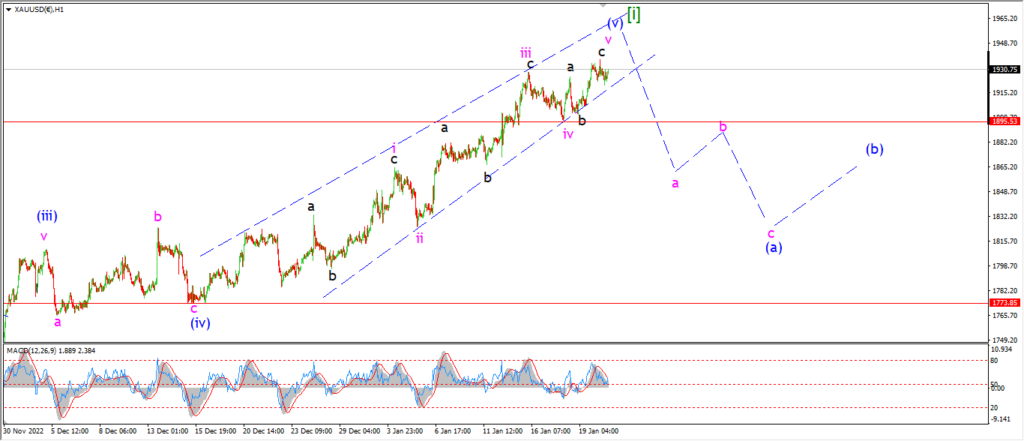The image size is (1024, 441).
Task: Select the blue (iii) wave label
Action: pyautogui.click(x=47, y=216)
